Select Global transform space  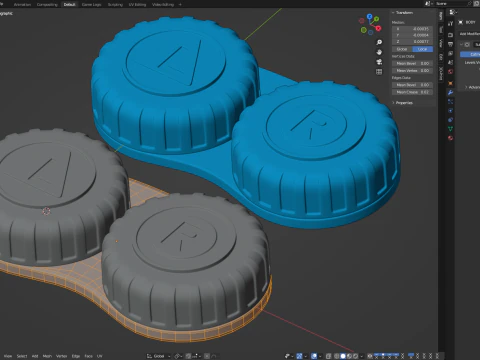click(x=402, y=49)
